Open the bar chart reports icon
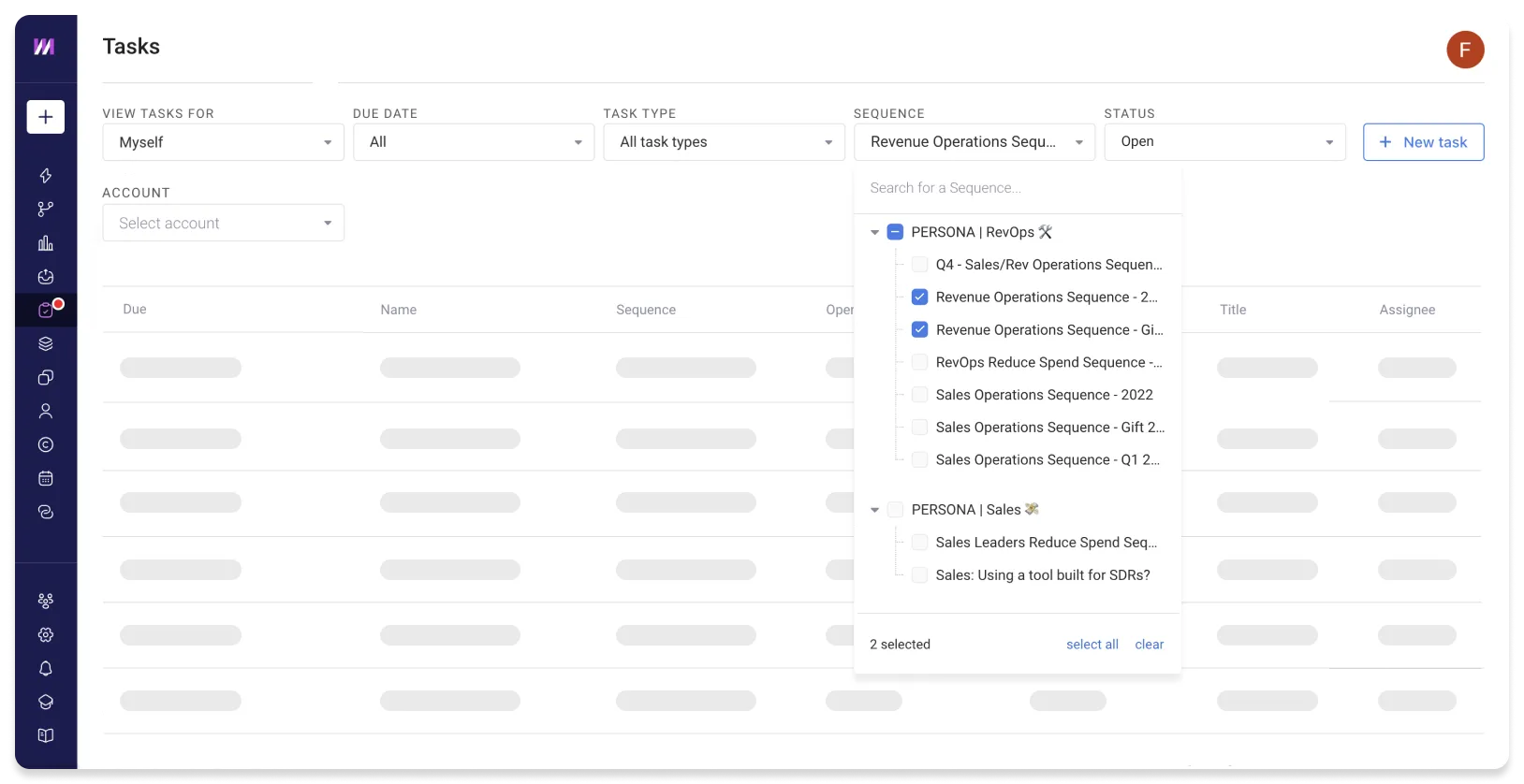This screenshot has width=1524, height=784. [x=45, y=243]
